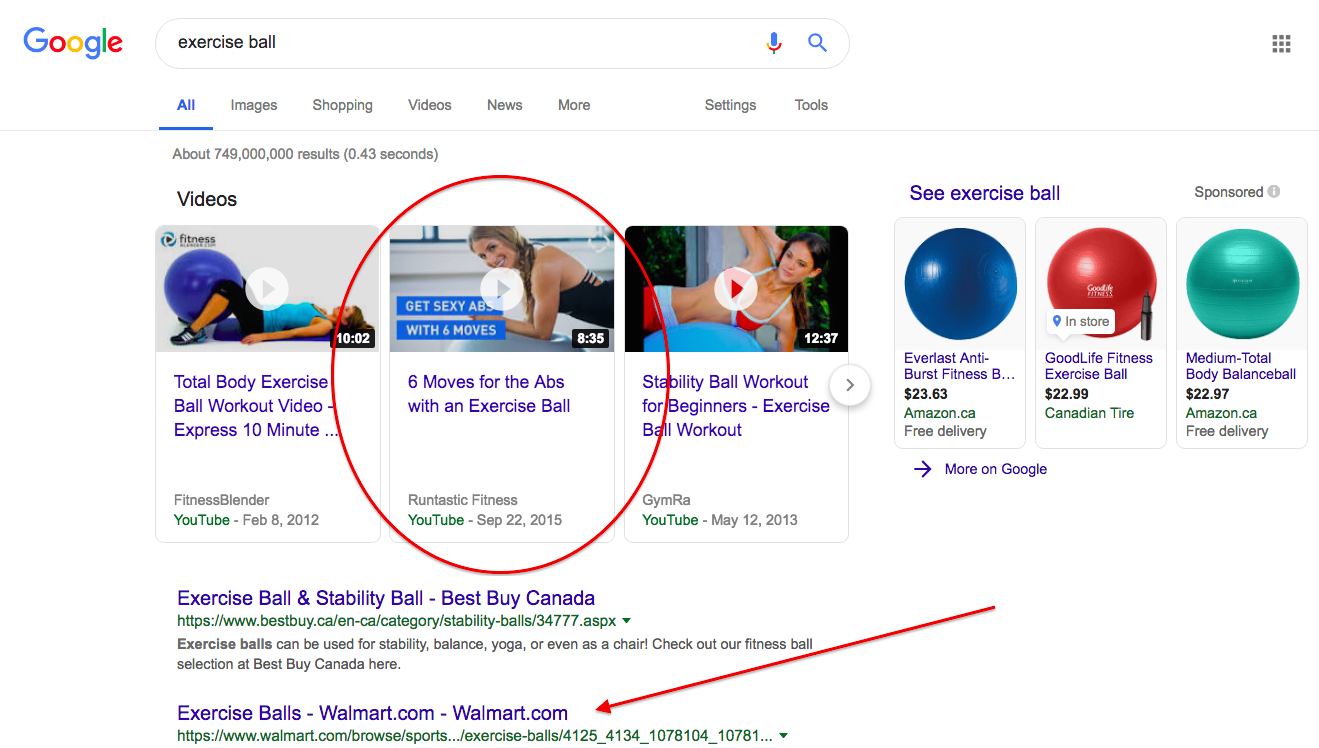Open the Settings menu

730,105
